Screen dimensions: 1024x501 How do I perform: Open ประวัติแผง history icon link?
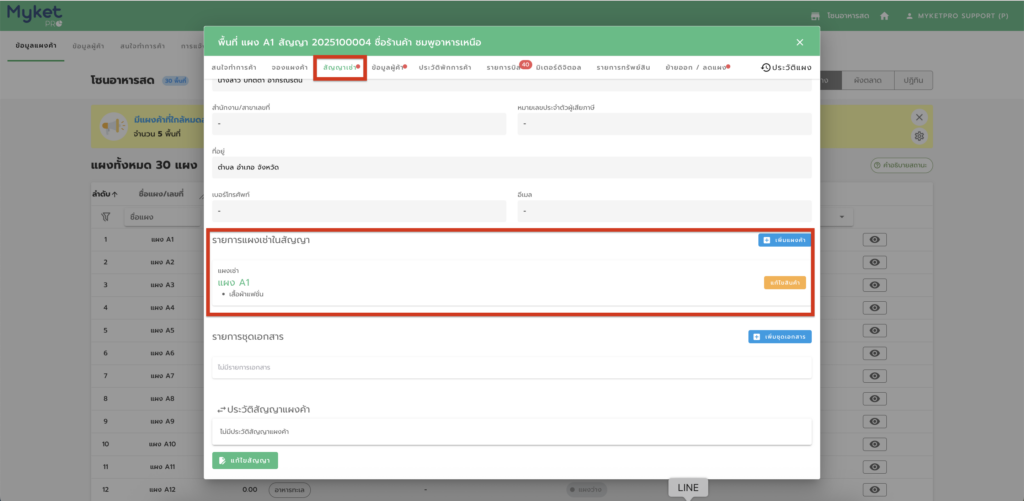[x=785, y=67]
